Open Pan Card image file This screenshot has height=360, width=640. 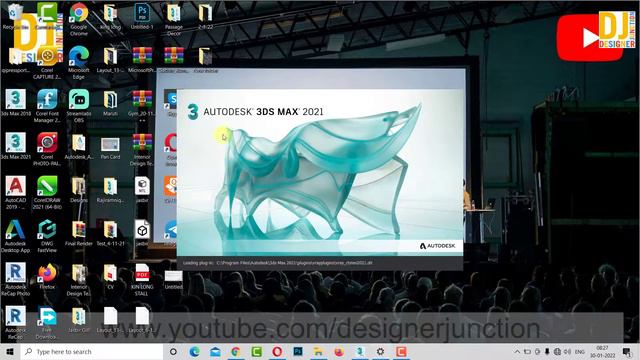pyautogui.click(x=110, y=148)
